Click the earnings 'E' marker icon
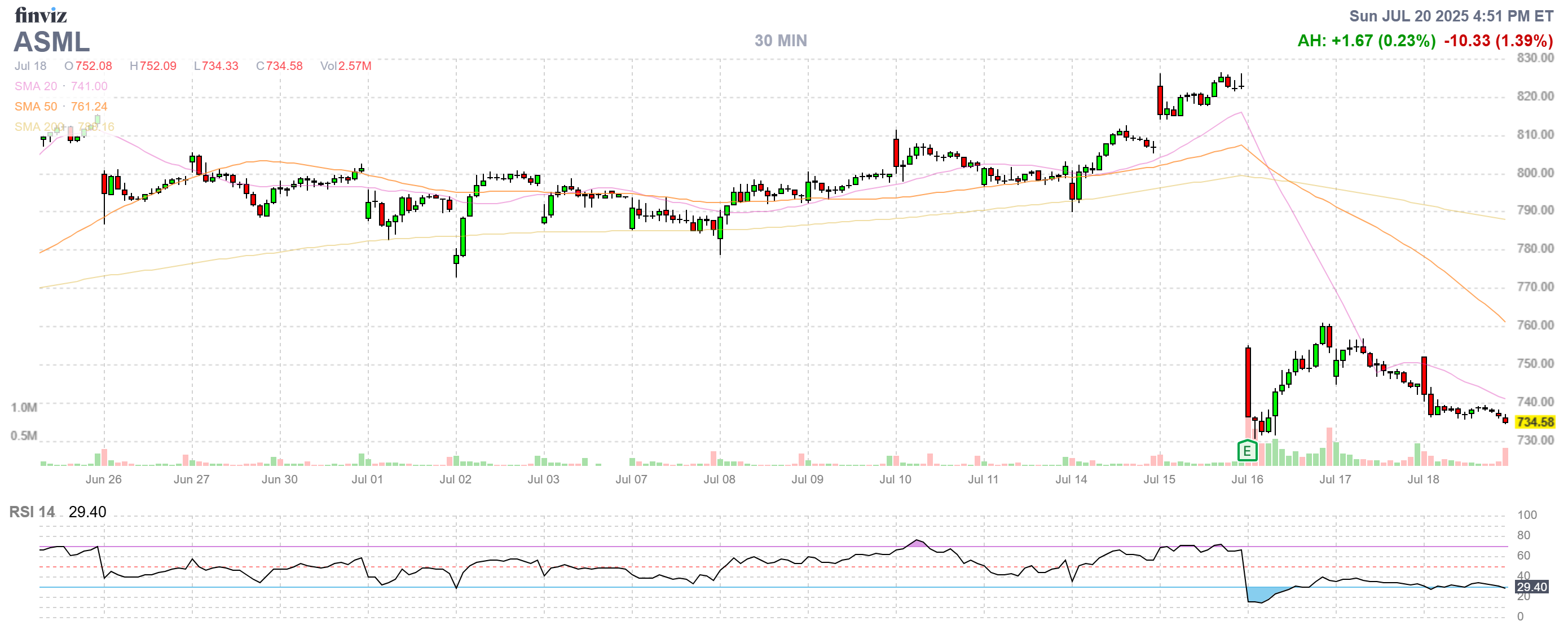This screenshot has width=1568, height=634. 1247,451
